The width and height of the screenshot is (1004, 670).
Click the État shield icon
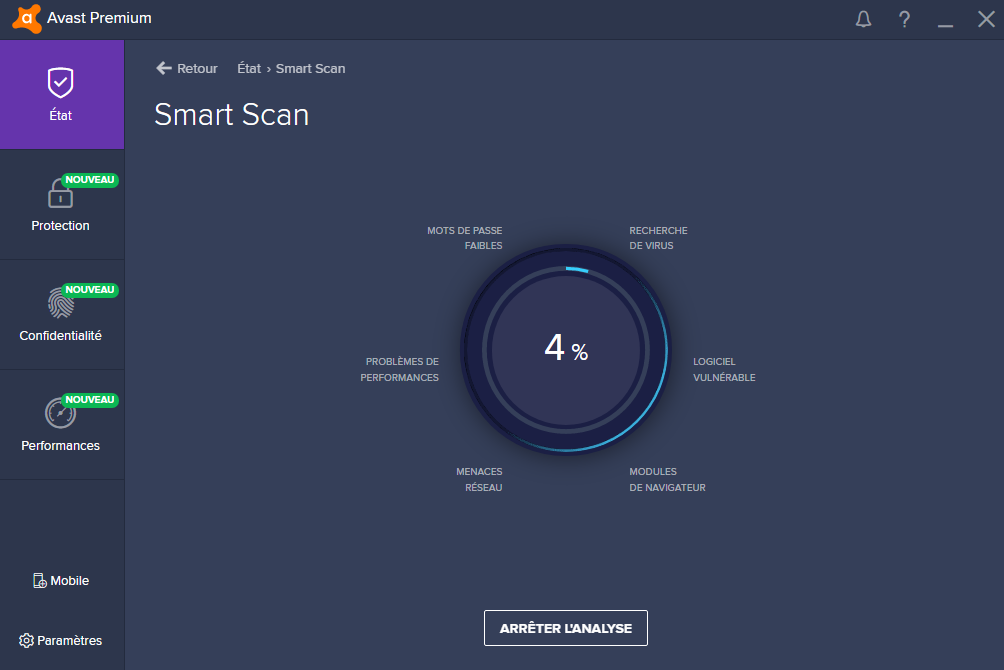[x=61, y=82]
